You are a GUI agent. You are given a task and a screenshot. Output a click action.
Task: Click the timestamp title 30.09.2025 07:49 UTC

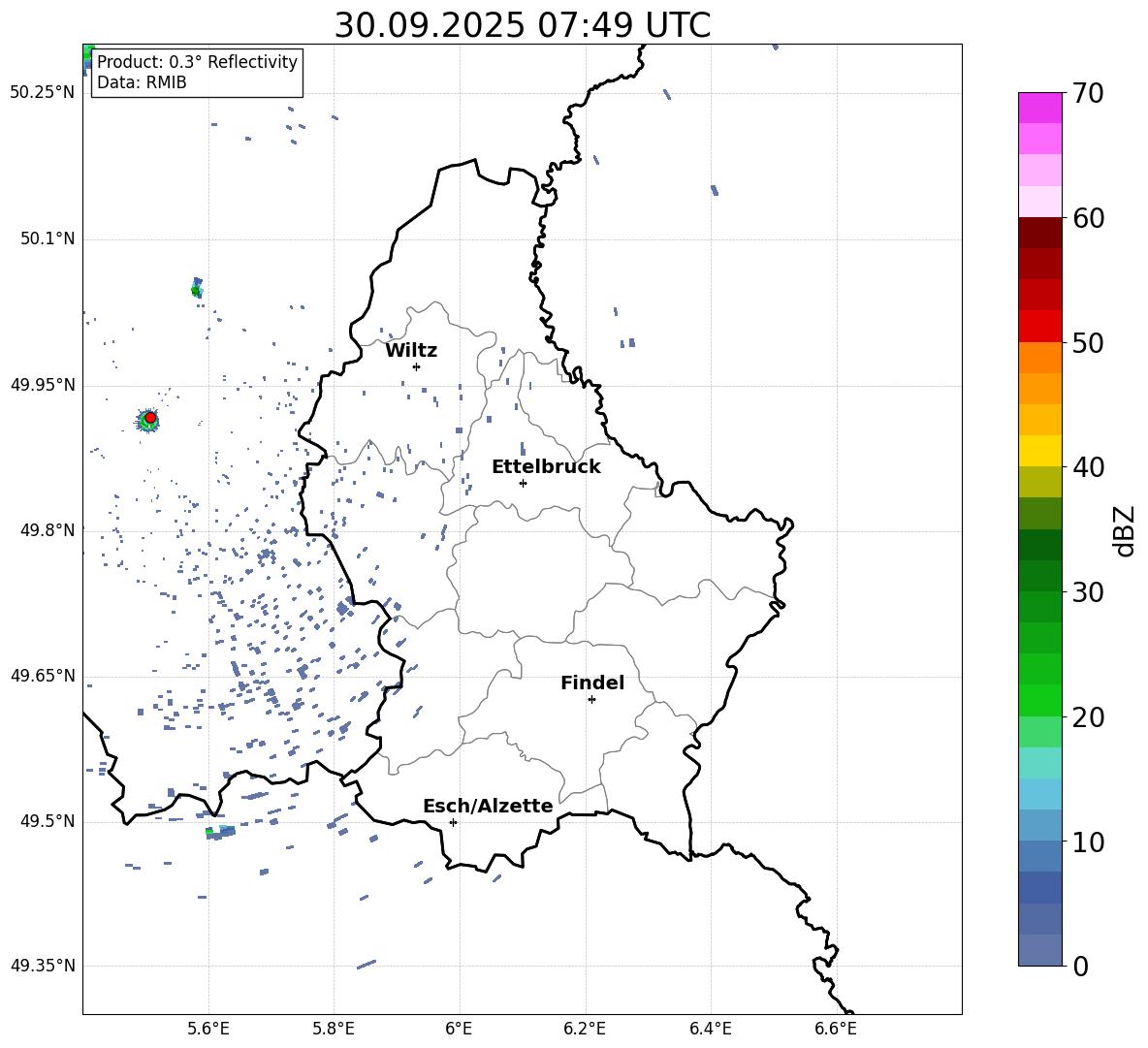pos(522,25)
